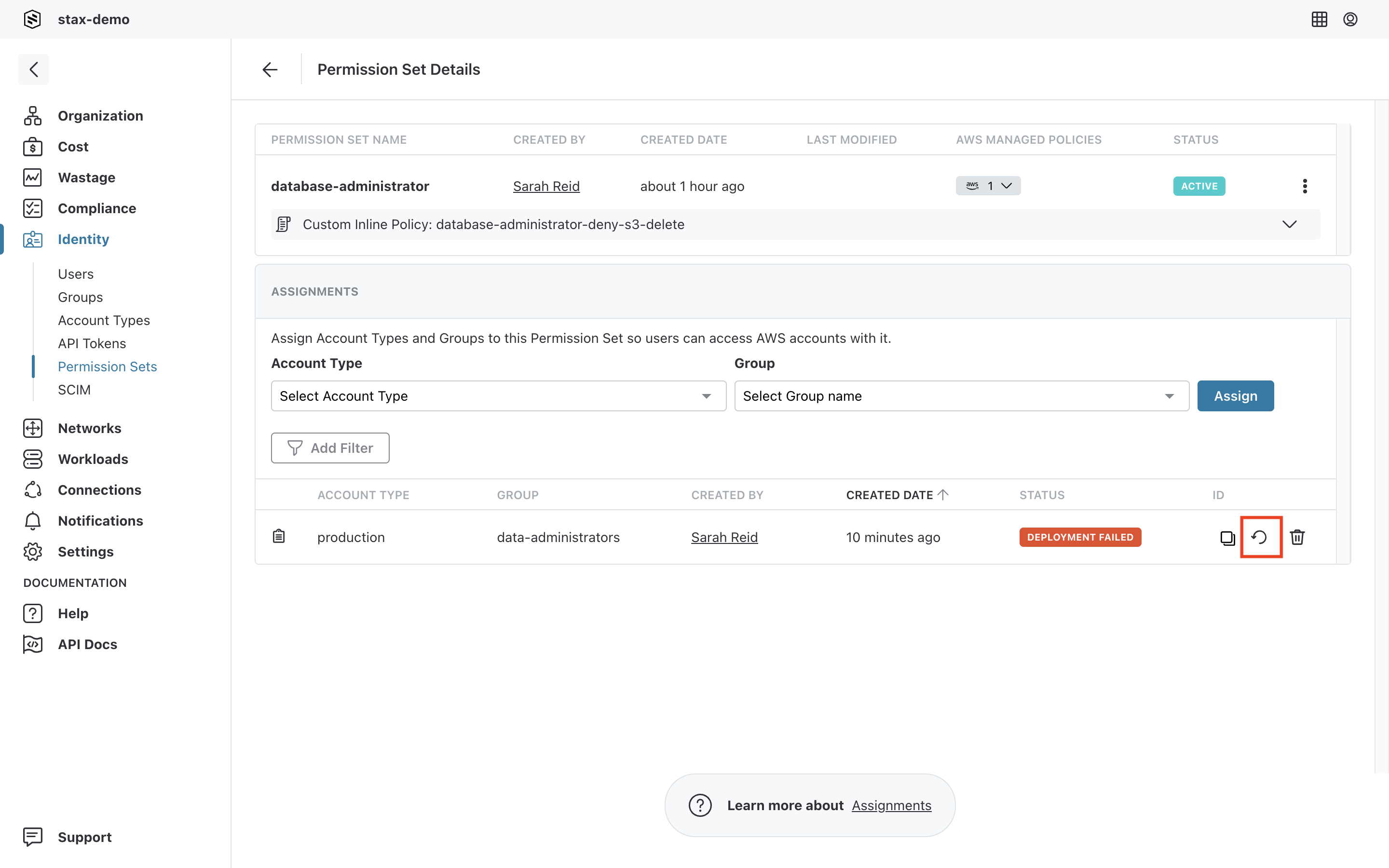Image resolution: width=1389 pixels, height=868 pixels.
Task: Open the Select Account Type dropdown
Action: click(498, 396)
